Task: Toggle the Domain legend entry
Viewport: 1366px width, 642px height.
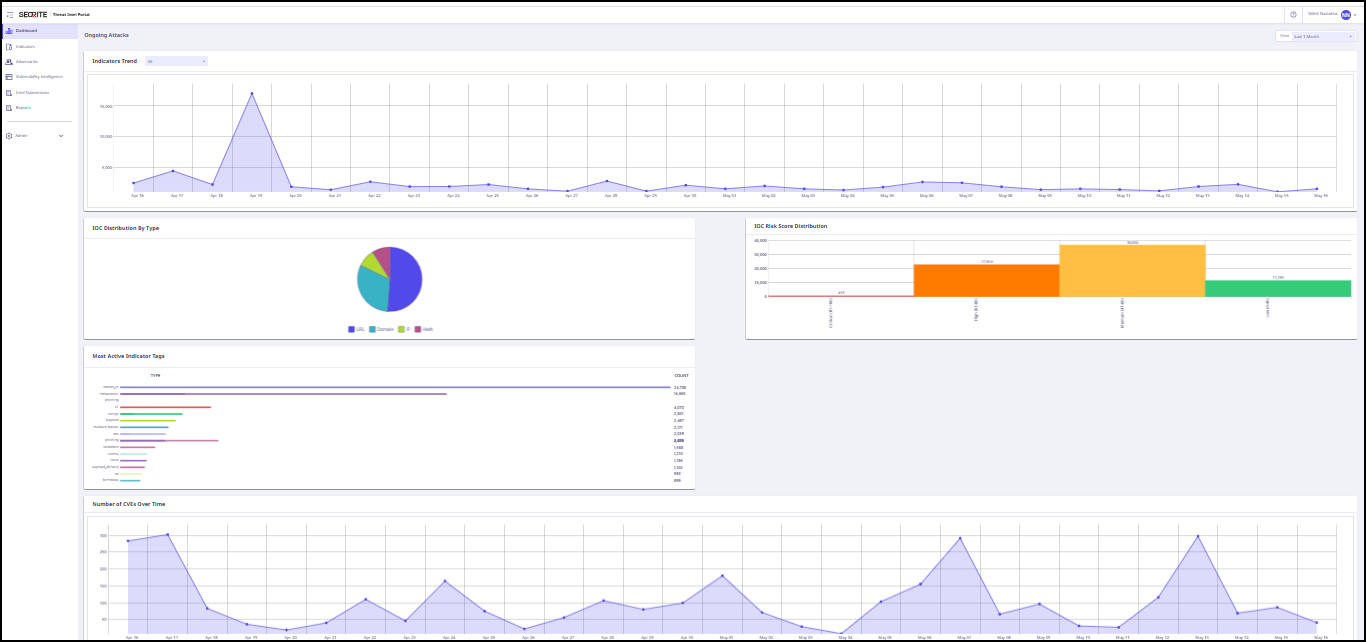Action: coord(379,329)
